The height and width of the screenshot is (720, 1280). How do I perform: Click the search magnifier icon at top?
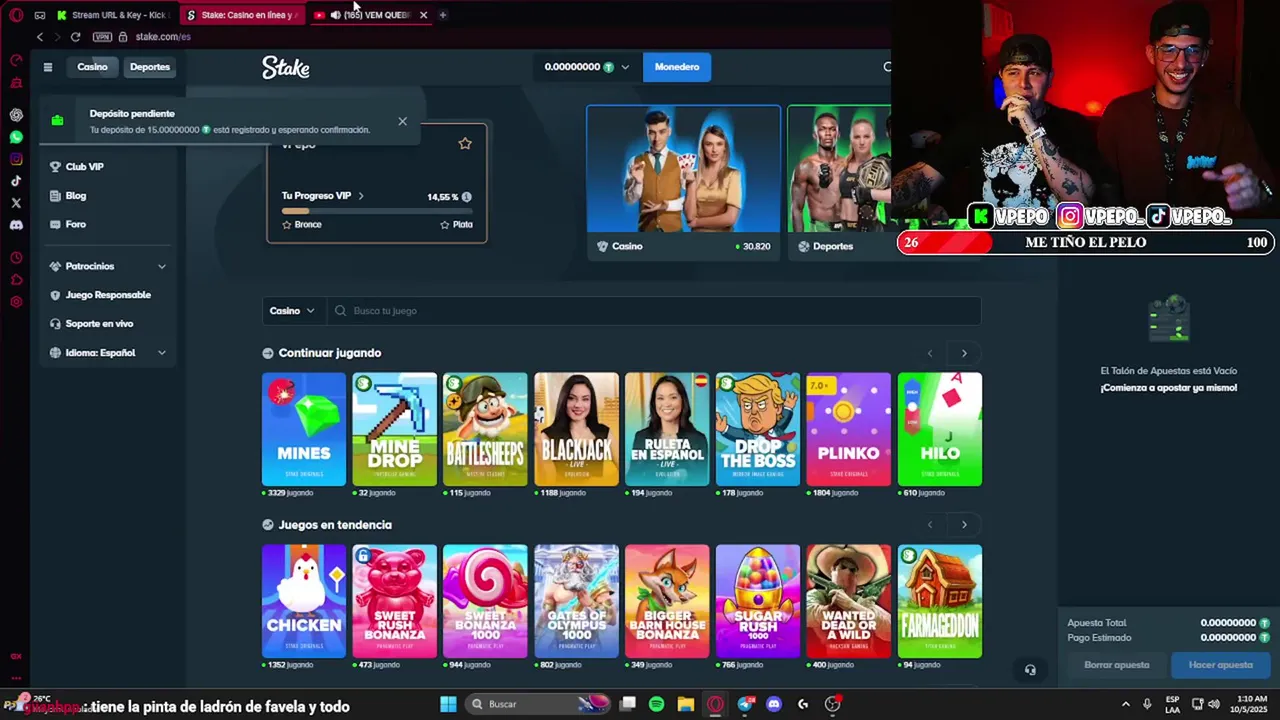pyautogui.click(x=886, y=67)
